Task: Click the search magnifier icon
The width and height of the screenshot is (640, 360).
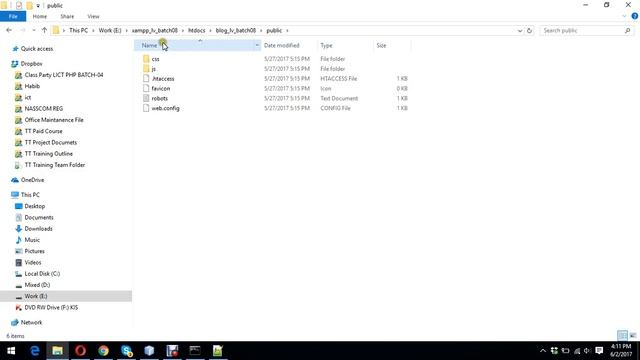Action: point(627,31)
